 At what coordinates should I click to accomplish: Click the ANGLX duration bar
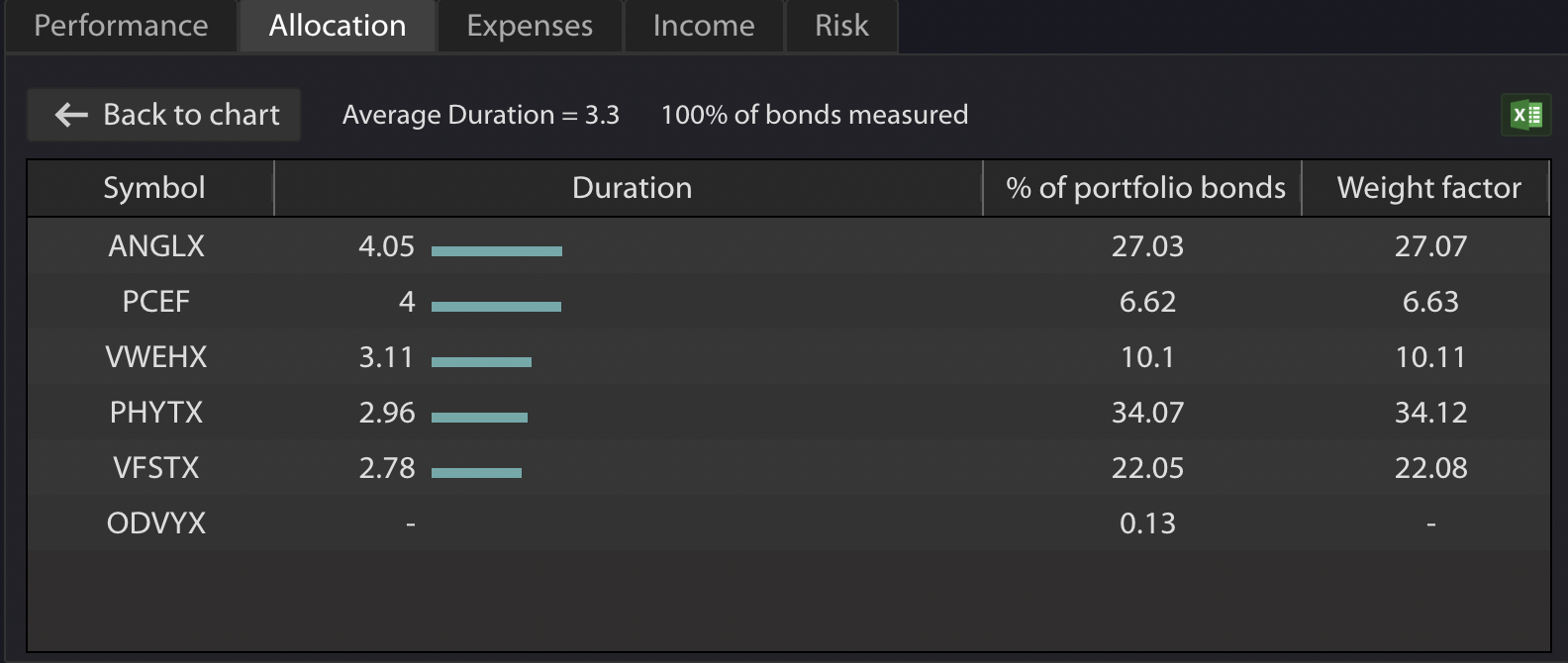[x=497, y=251]
